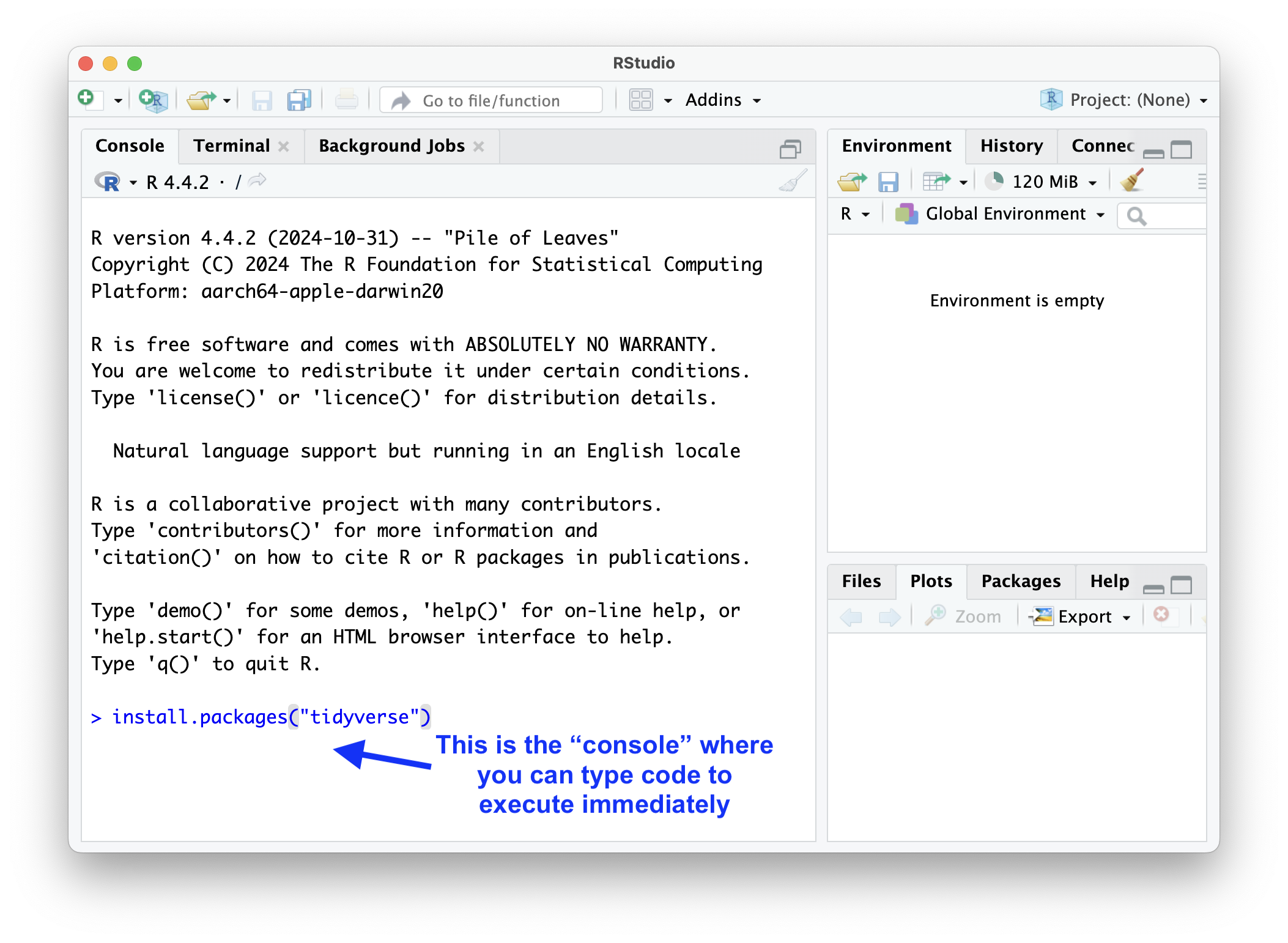
Task: Click the workspace panes grid icon
Action: pyautogui.click(x=641, y=100)
